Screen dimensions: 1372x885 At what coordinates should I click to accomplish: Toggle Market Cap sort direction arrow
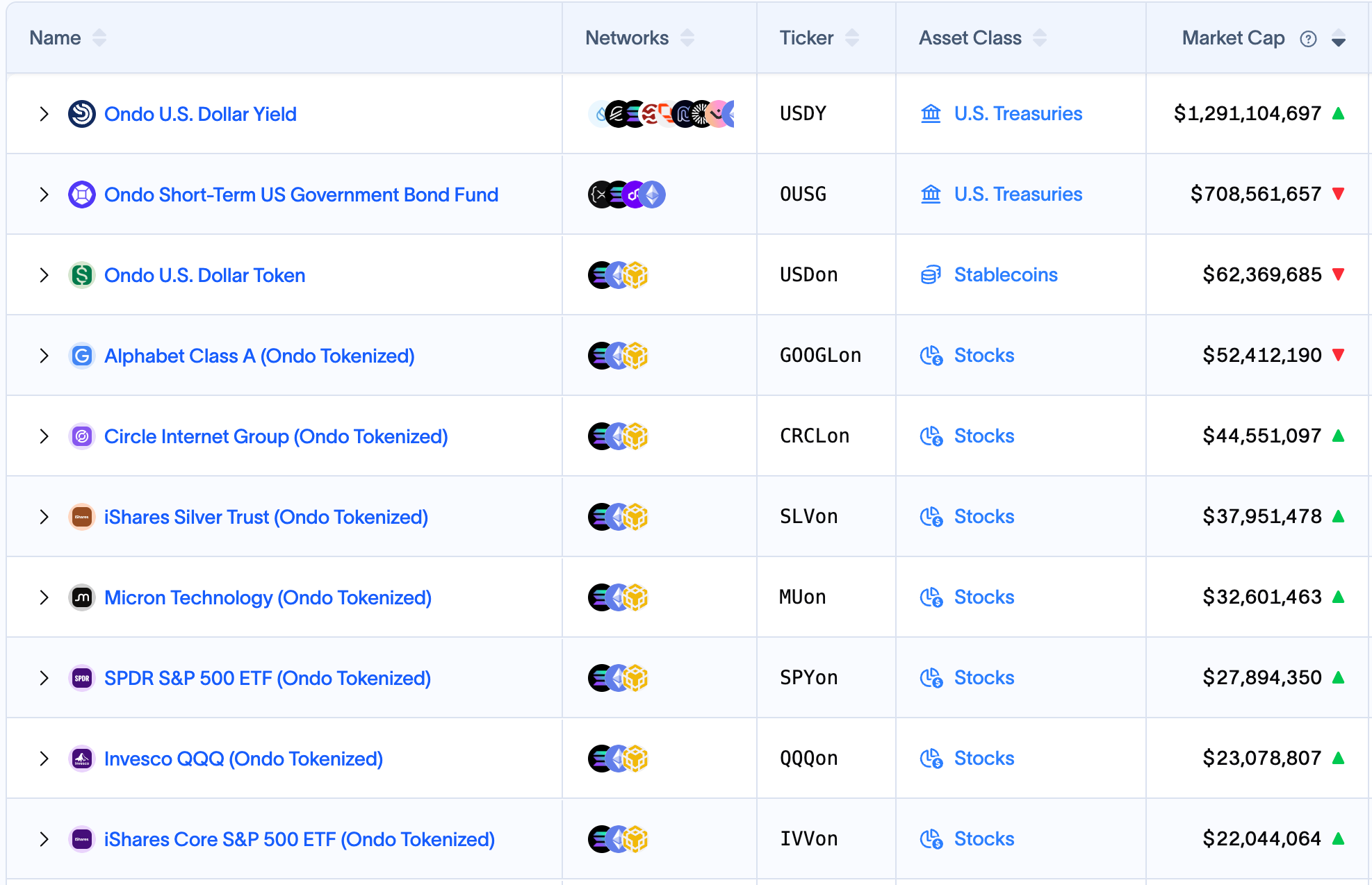point(1339,39)
